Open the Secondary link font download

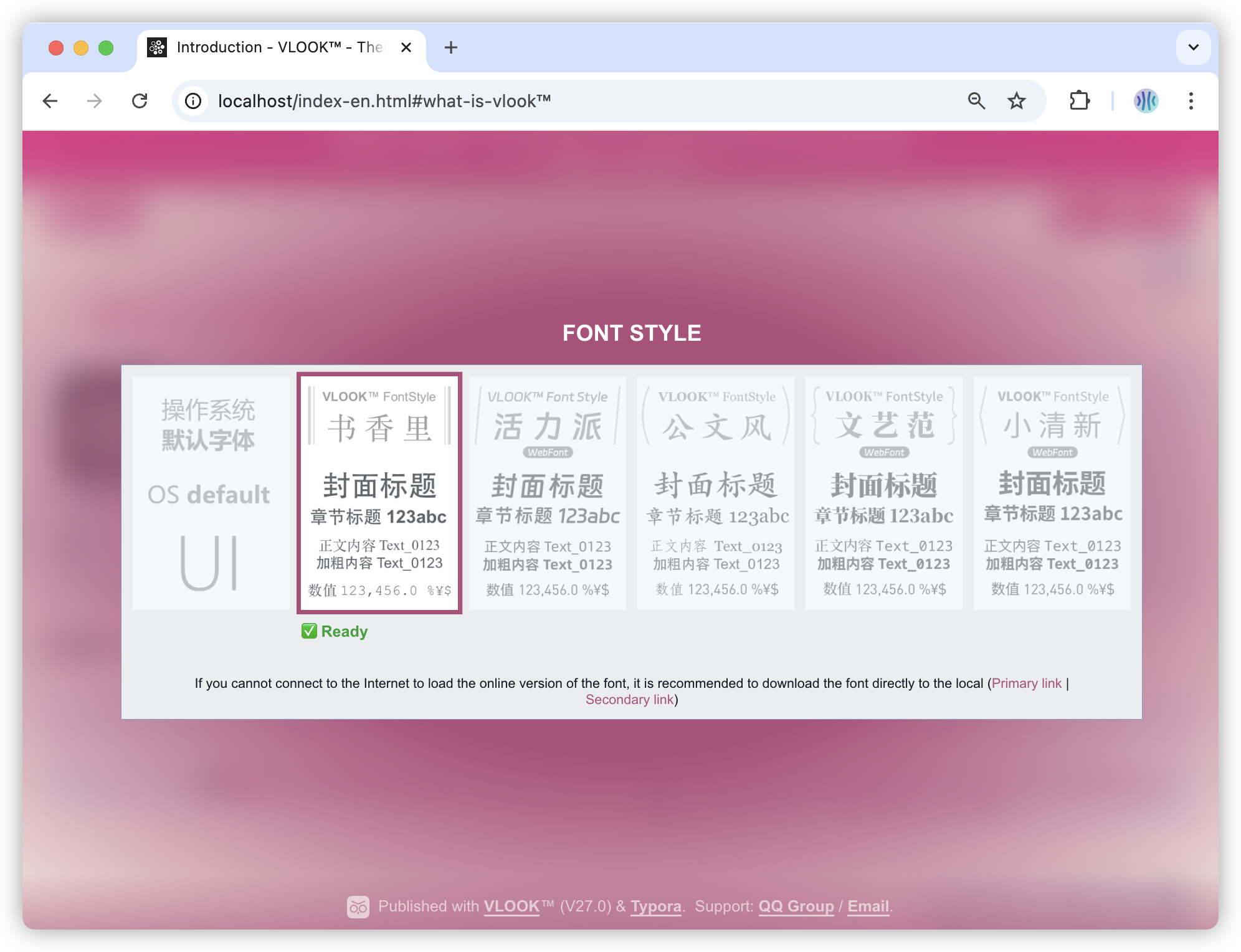[629, 700]
